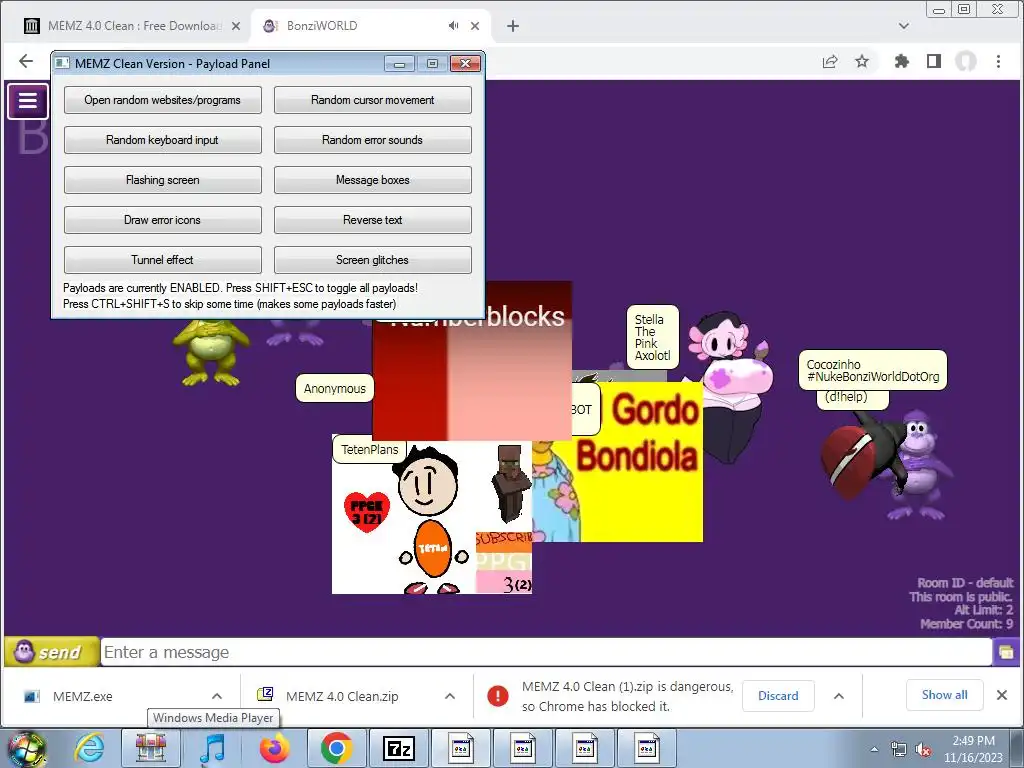Close the BonziWORLD tab

(x=475, y=26)
